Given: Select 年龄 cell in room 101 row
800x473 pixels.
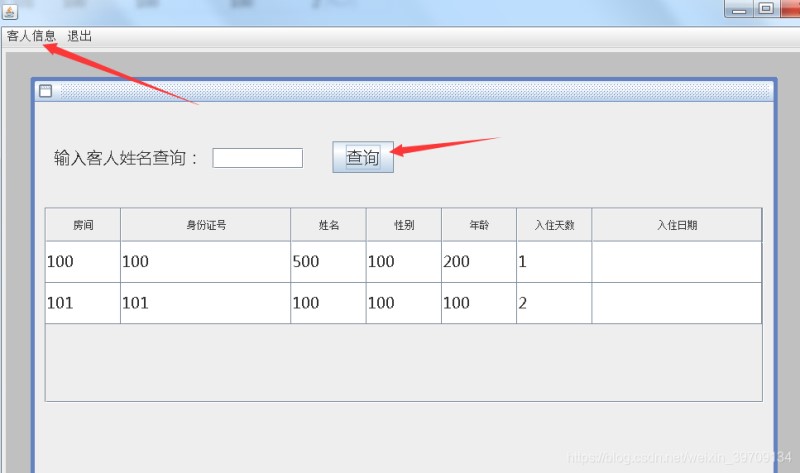Looking at the screenshot, I should [x=479, y=303].
